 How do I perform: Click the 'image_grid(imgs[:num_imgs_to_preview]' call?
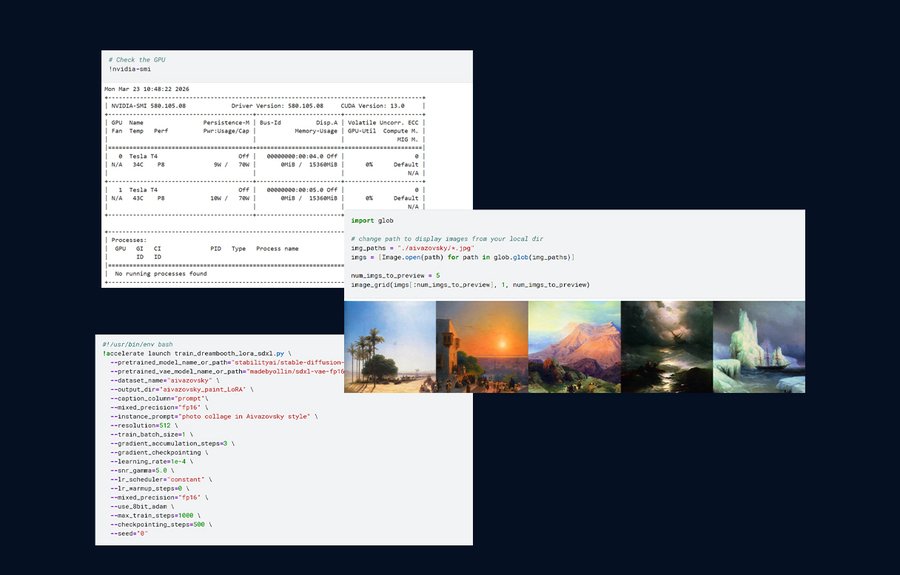click(470, 285)
